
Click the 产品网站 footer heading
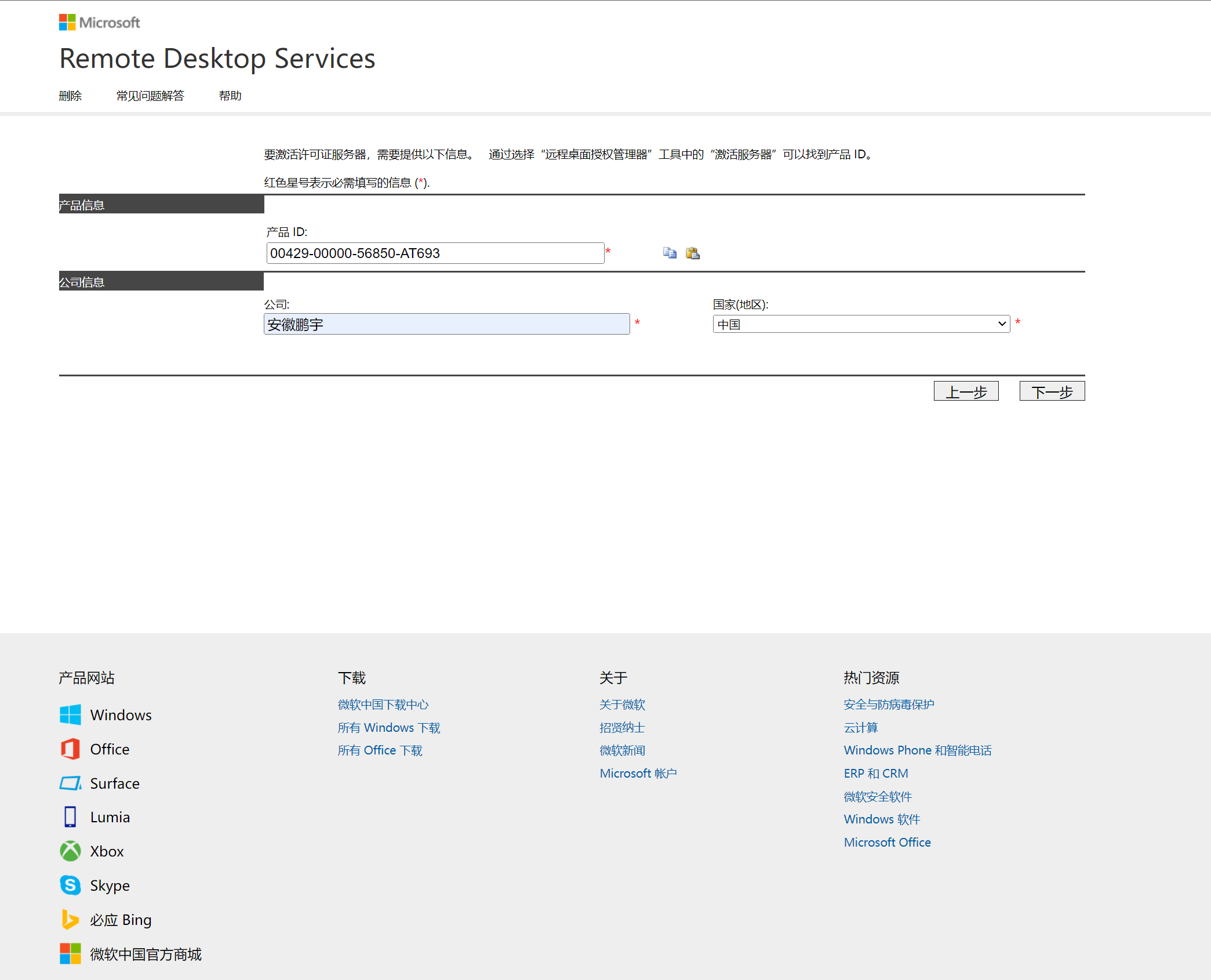point(86,677)
